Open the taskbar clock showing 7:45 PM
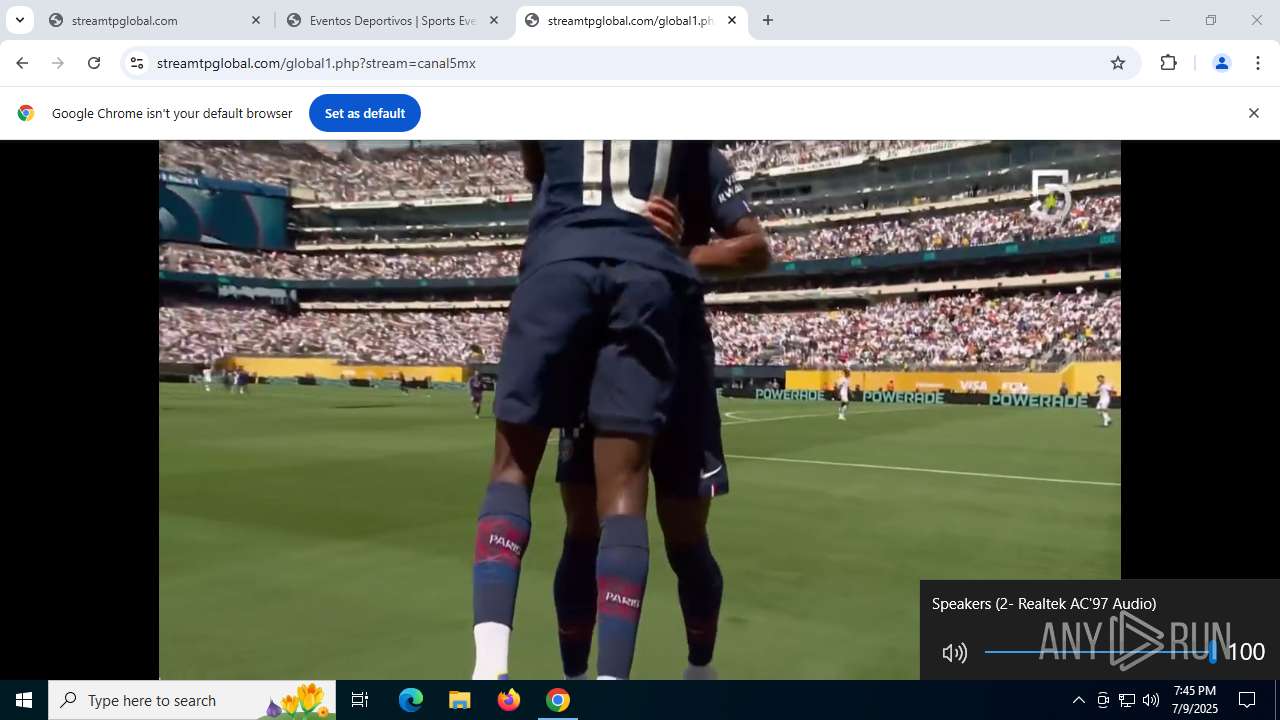1280x720 pixels. coord(1195,700)
